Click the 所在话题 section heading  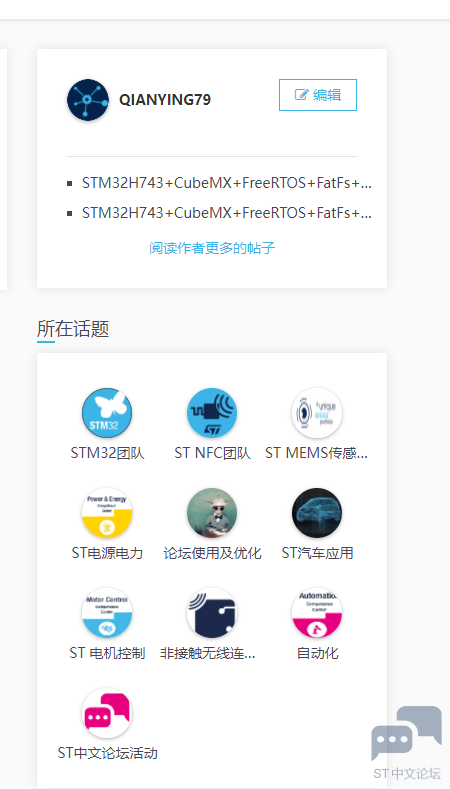pos(73,330)
